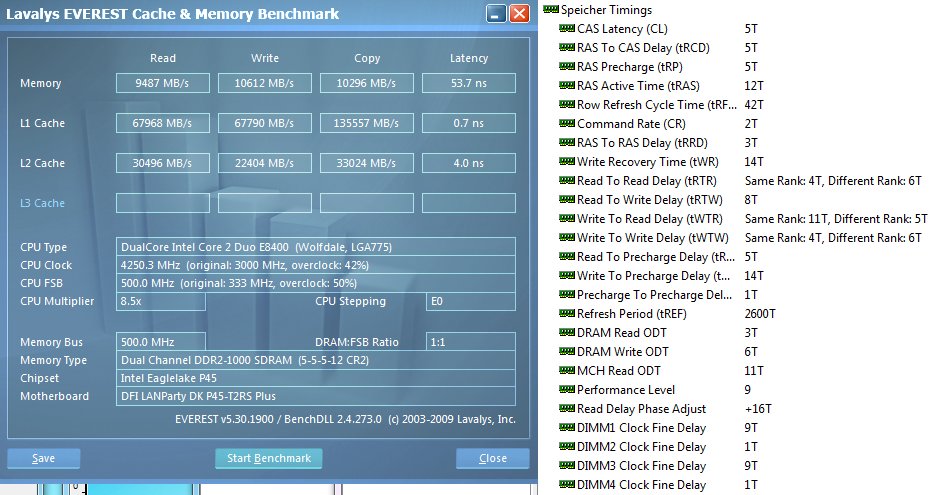Click the RAS Precharge (tRP) icon
The width and height of the screenshot is (936, 495).
pos(566,67)
